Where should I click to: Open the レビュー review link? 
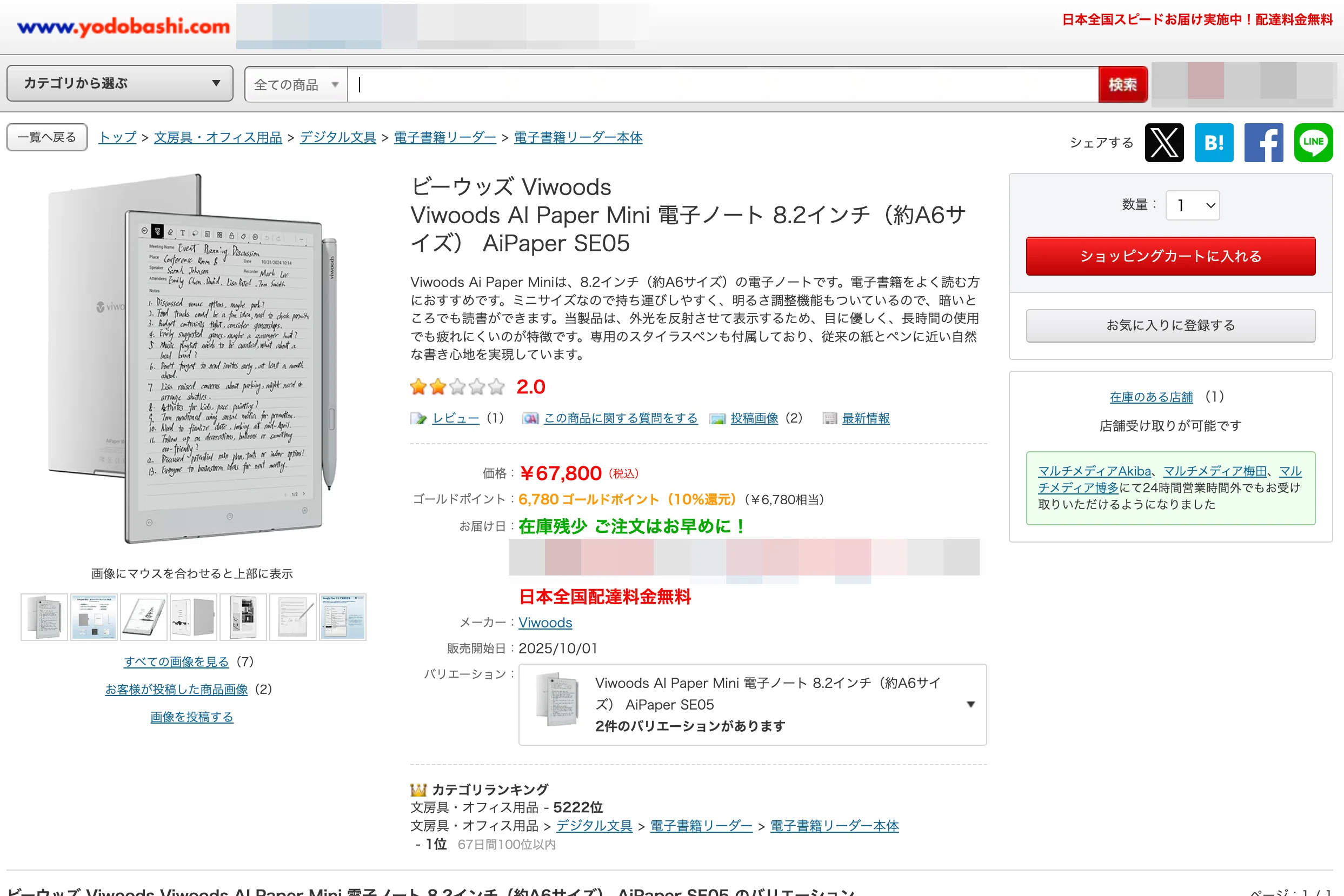pyautogui.click(x=456, y=418)
